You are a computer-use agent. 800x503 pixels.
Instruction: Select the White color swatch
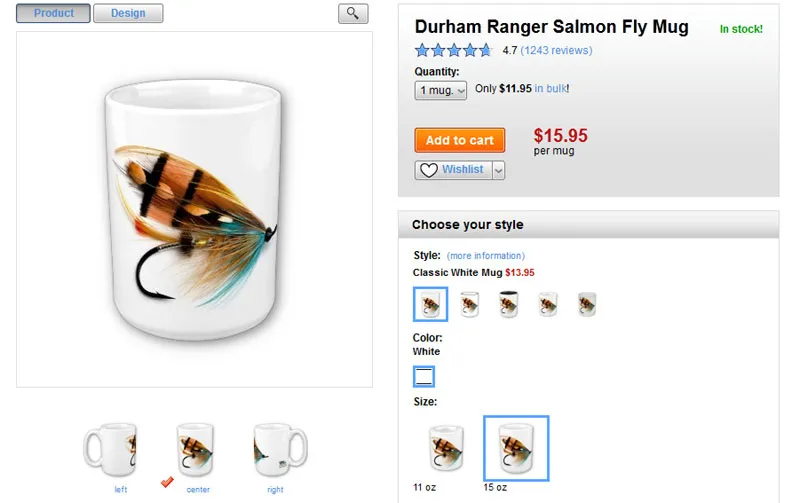tap(424, 376)
